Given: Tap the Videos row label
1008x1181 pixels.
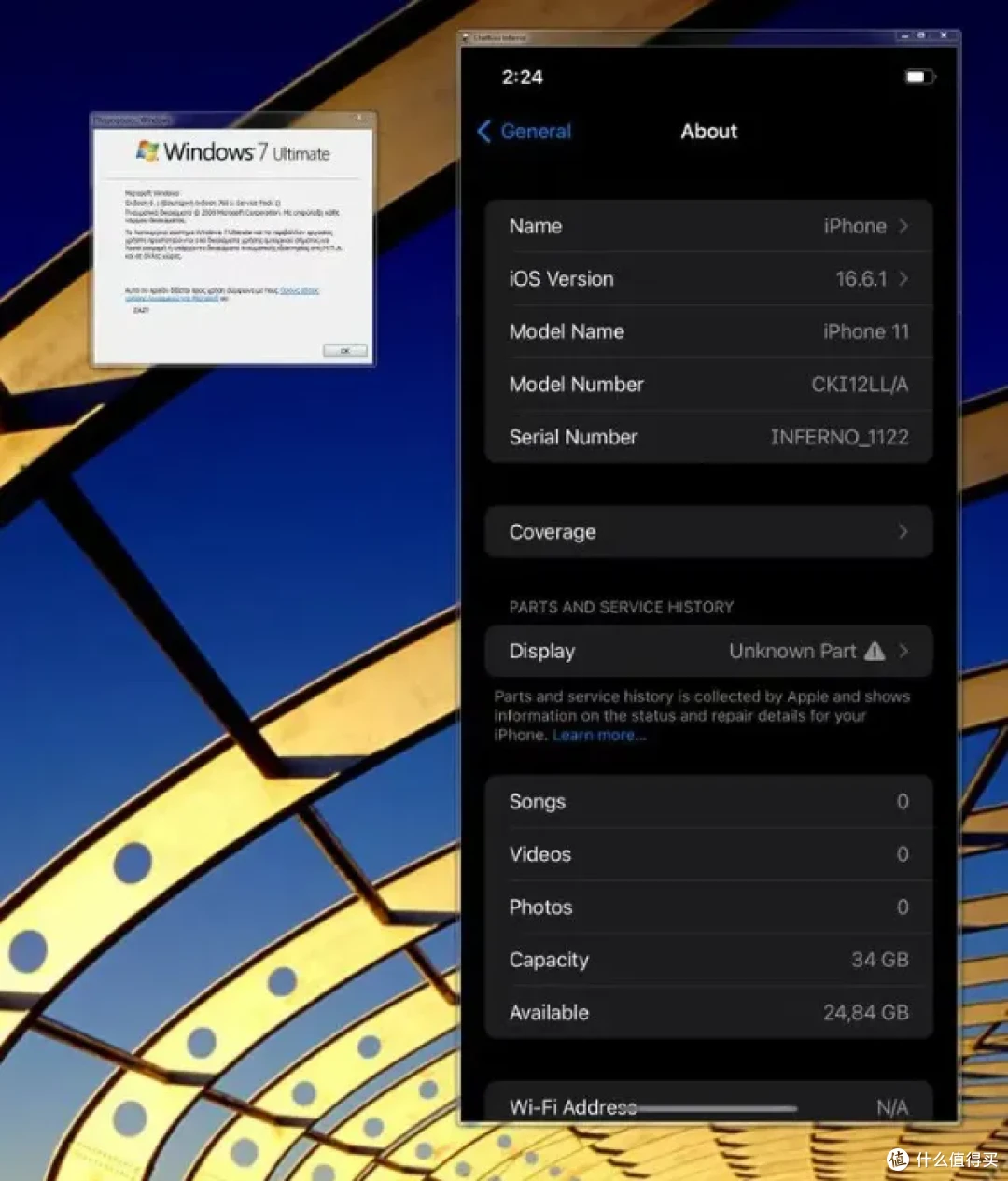Looking at the screenshot, I should tap(540, 854).
